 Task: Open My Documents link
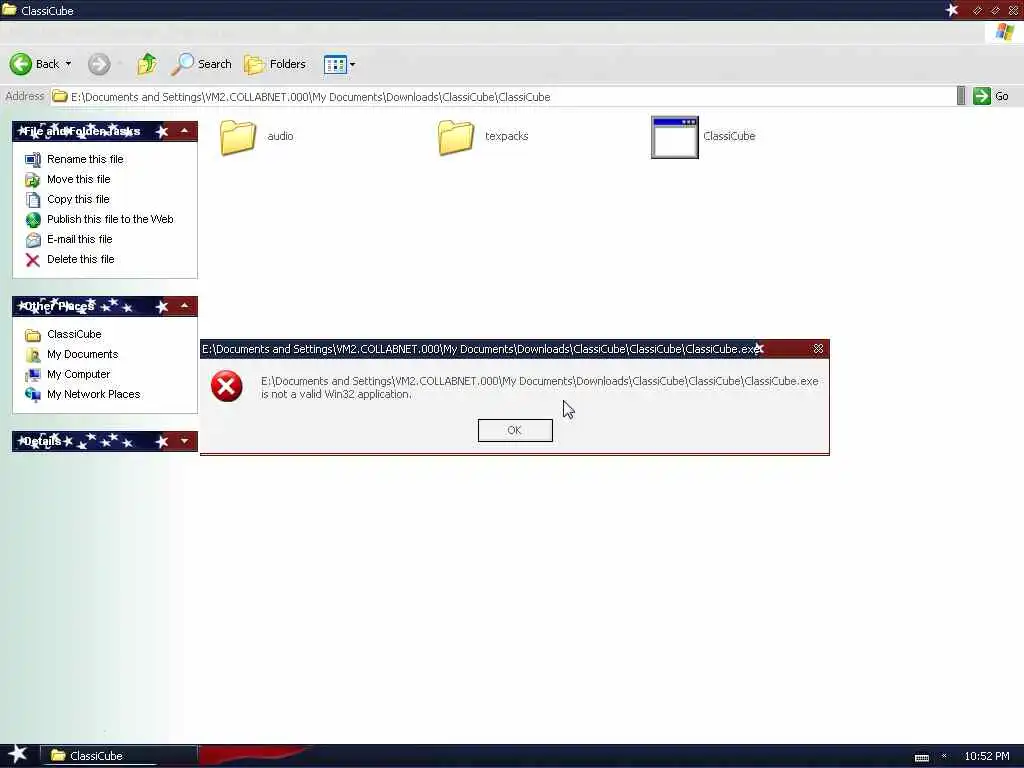[x=82, y=354]
